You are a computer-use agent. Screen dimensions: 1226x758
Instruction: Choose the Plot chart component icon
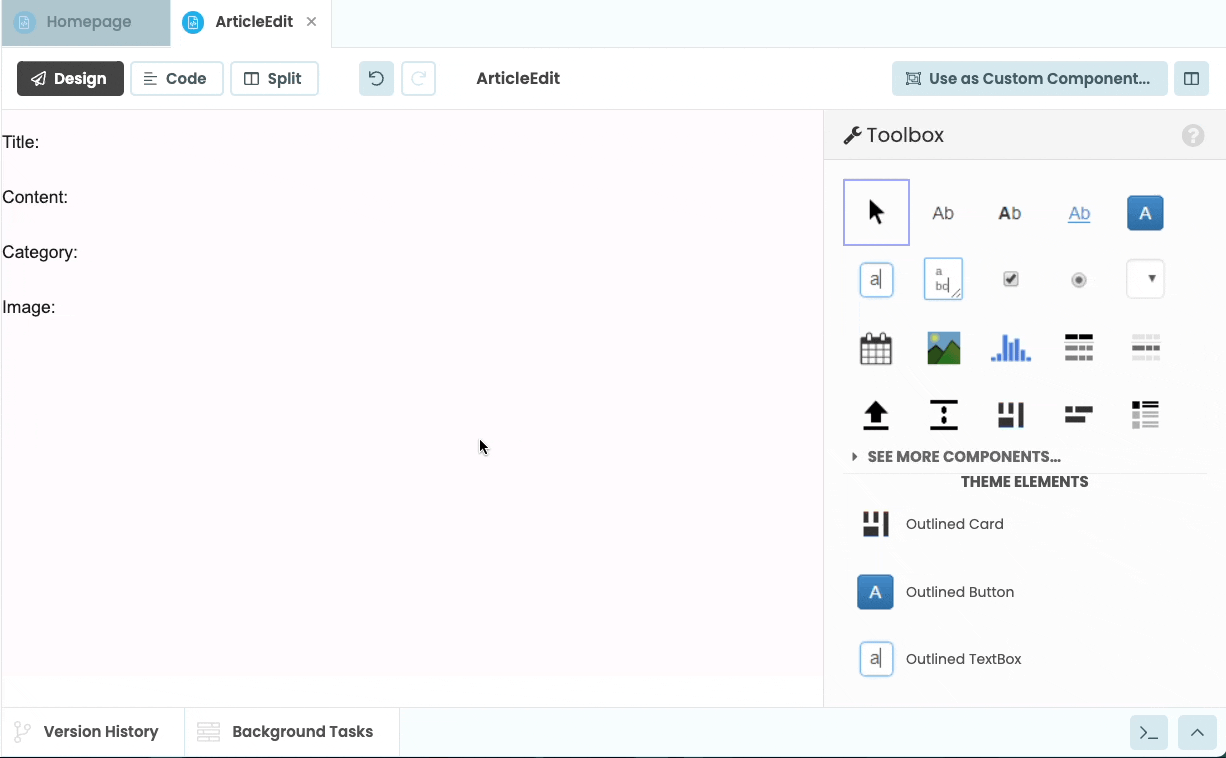pos(1010,348)
